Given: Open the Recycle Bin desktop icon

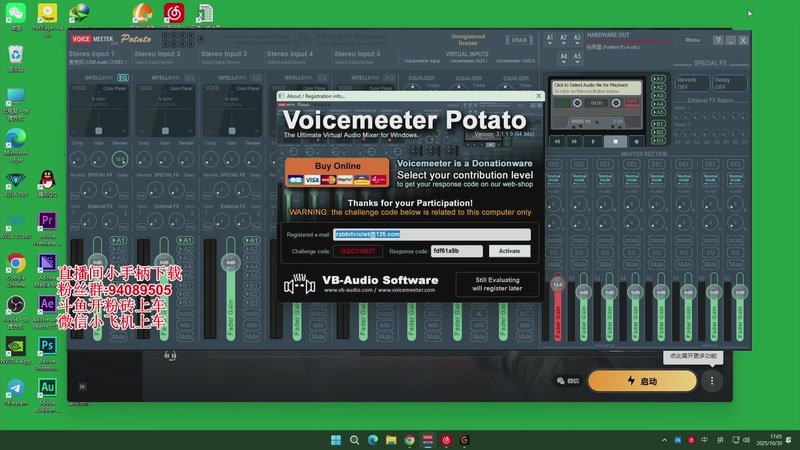Looking at the screenshot, I should (16, 59).
